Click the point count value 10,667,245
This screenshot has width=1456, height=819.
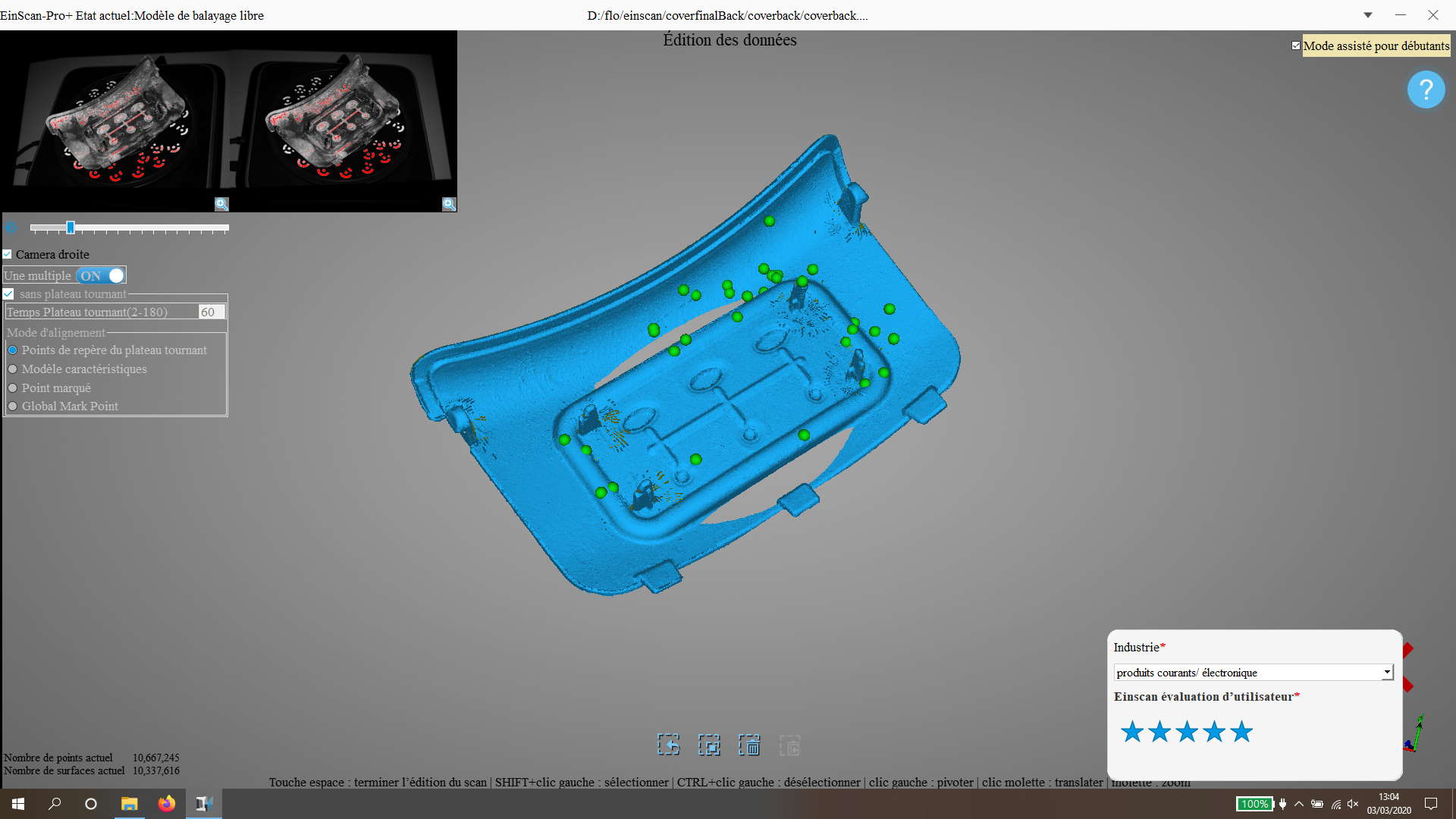156,758
